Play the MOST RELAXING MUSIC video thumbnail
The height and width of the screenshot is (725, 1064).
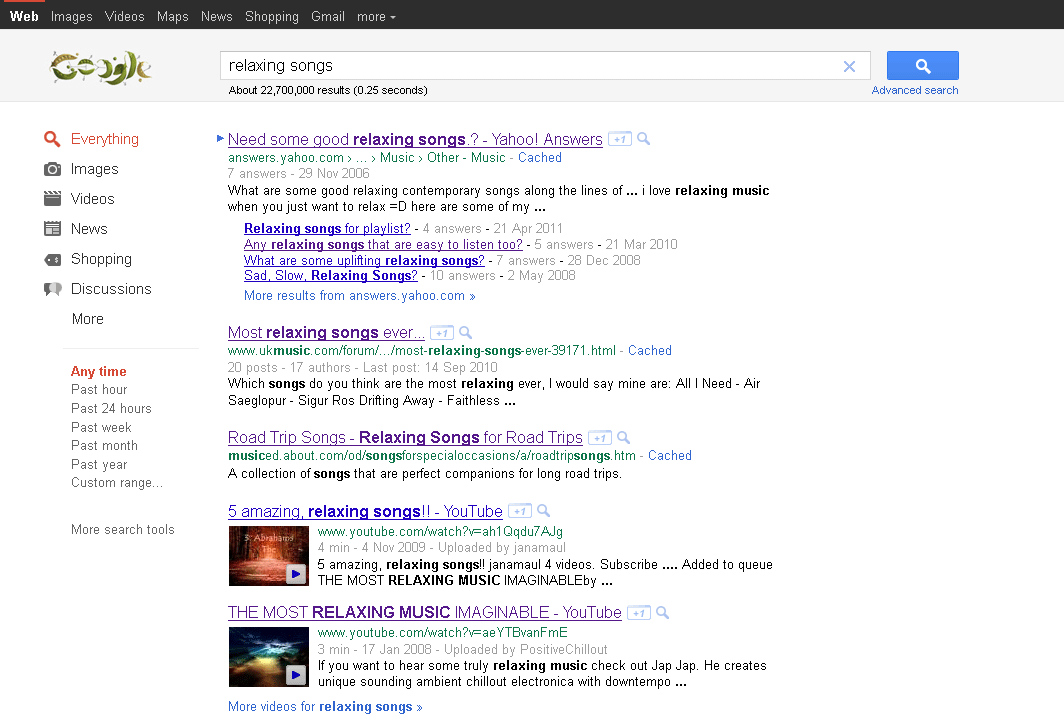269,657
